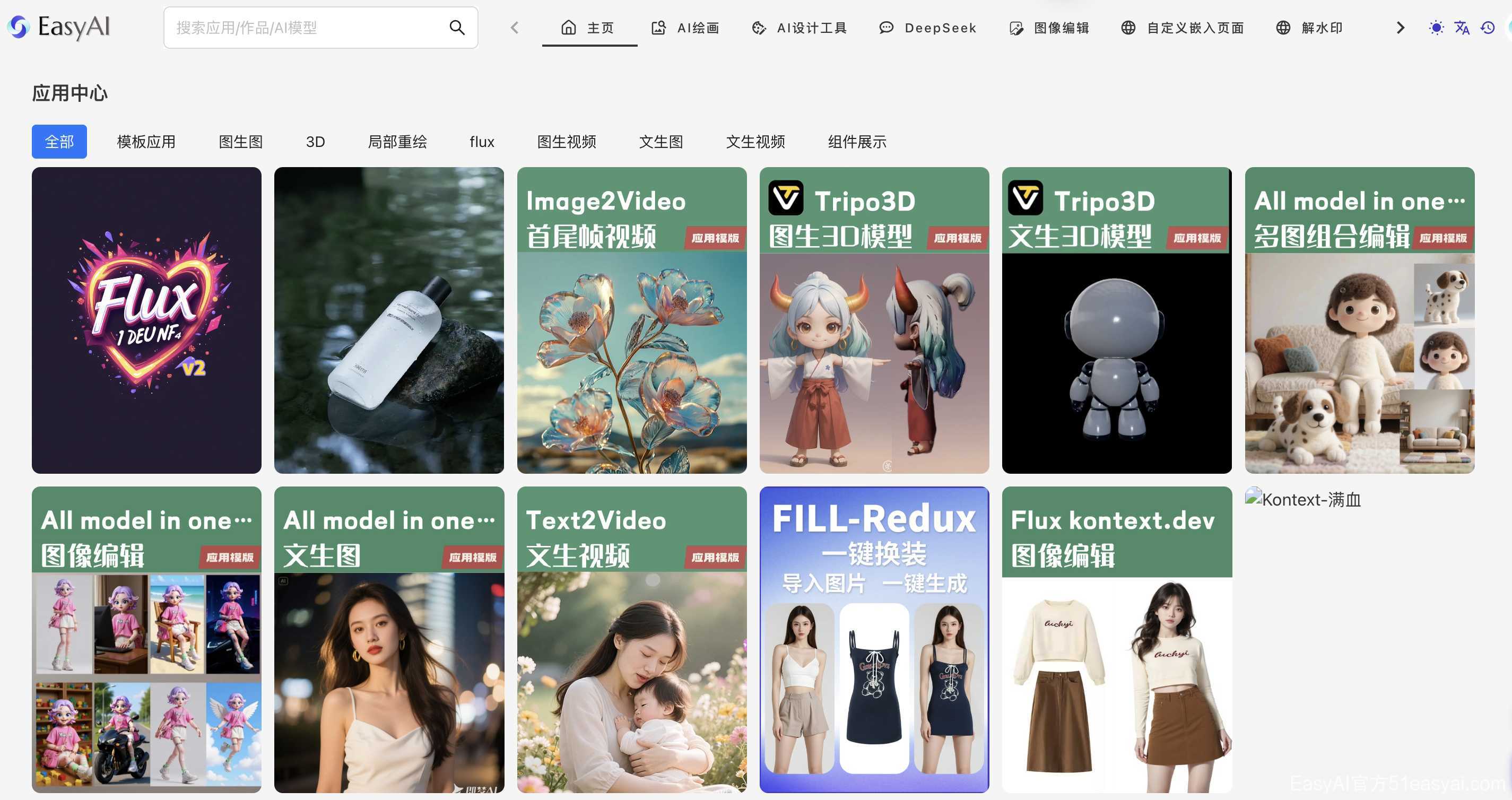Click 应用模版 badge on 文生视频 card
The height and width of the screenshot is (800, 1512).
pos(715,557)
